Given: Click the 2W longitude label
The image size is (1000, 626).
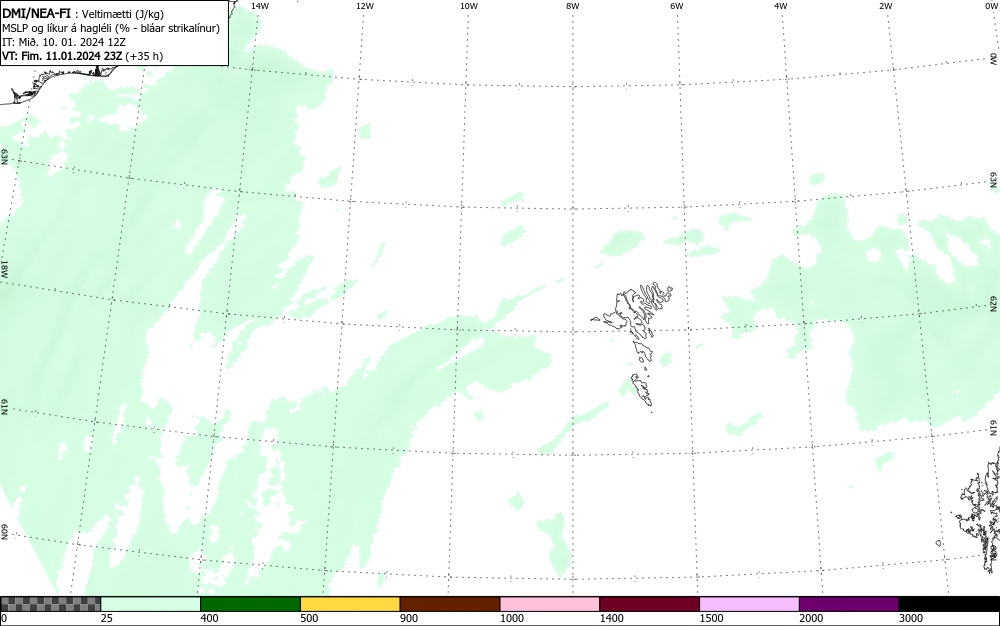Looking at the screenshot, I should click(x=885, y=6).
